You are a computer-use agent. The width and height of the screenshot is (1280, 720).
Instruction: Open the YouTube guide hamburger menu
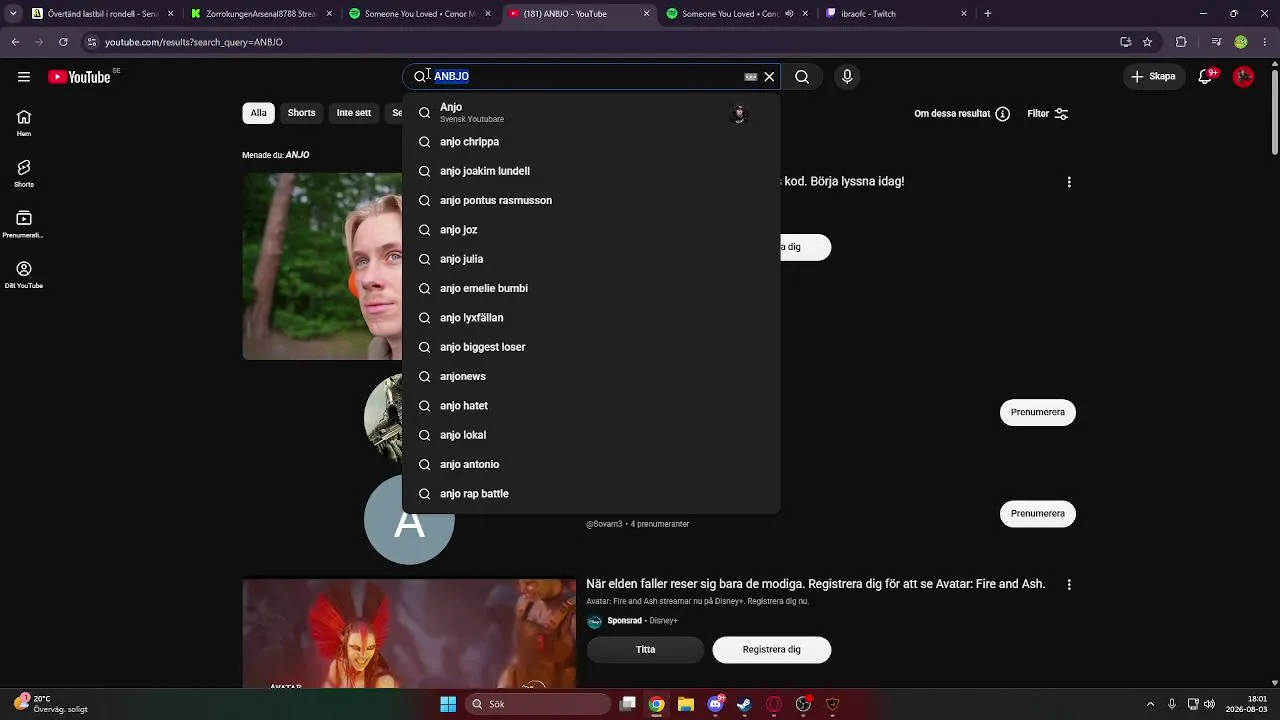23,77
